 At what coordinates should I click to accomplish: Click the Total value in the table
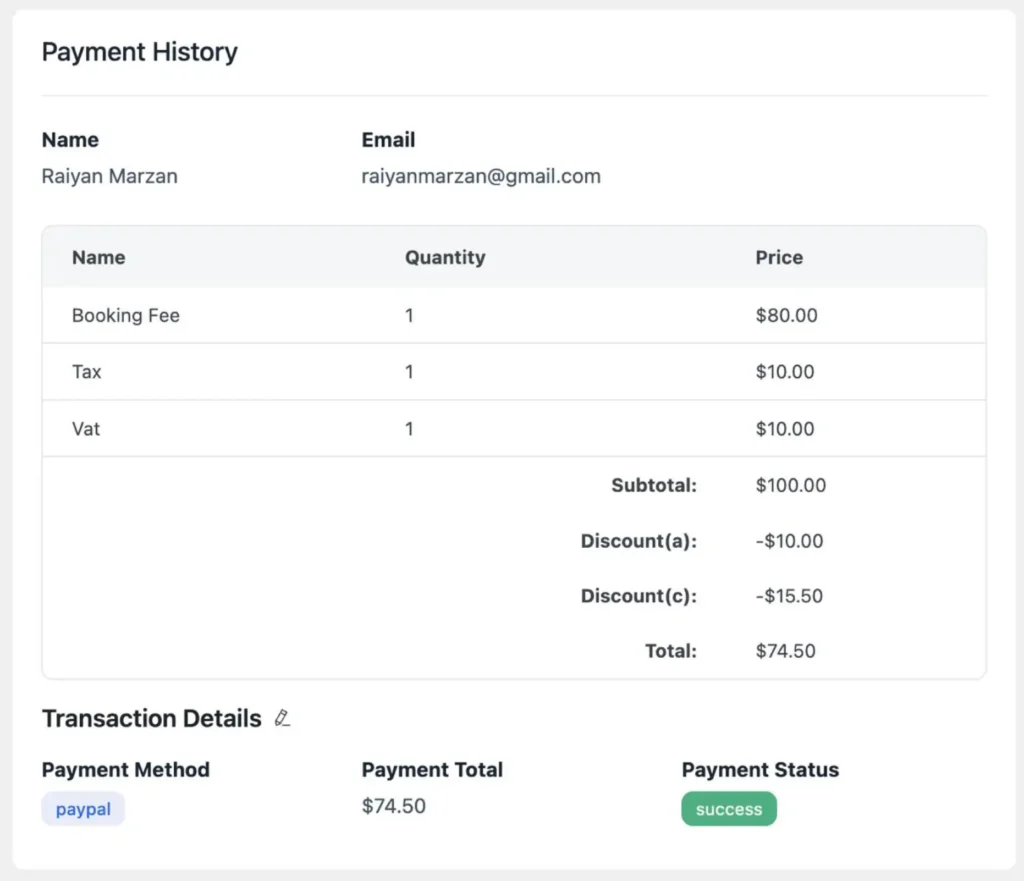click(x=786, y=650)
